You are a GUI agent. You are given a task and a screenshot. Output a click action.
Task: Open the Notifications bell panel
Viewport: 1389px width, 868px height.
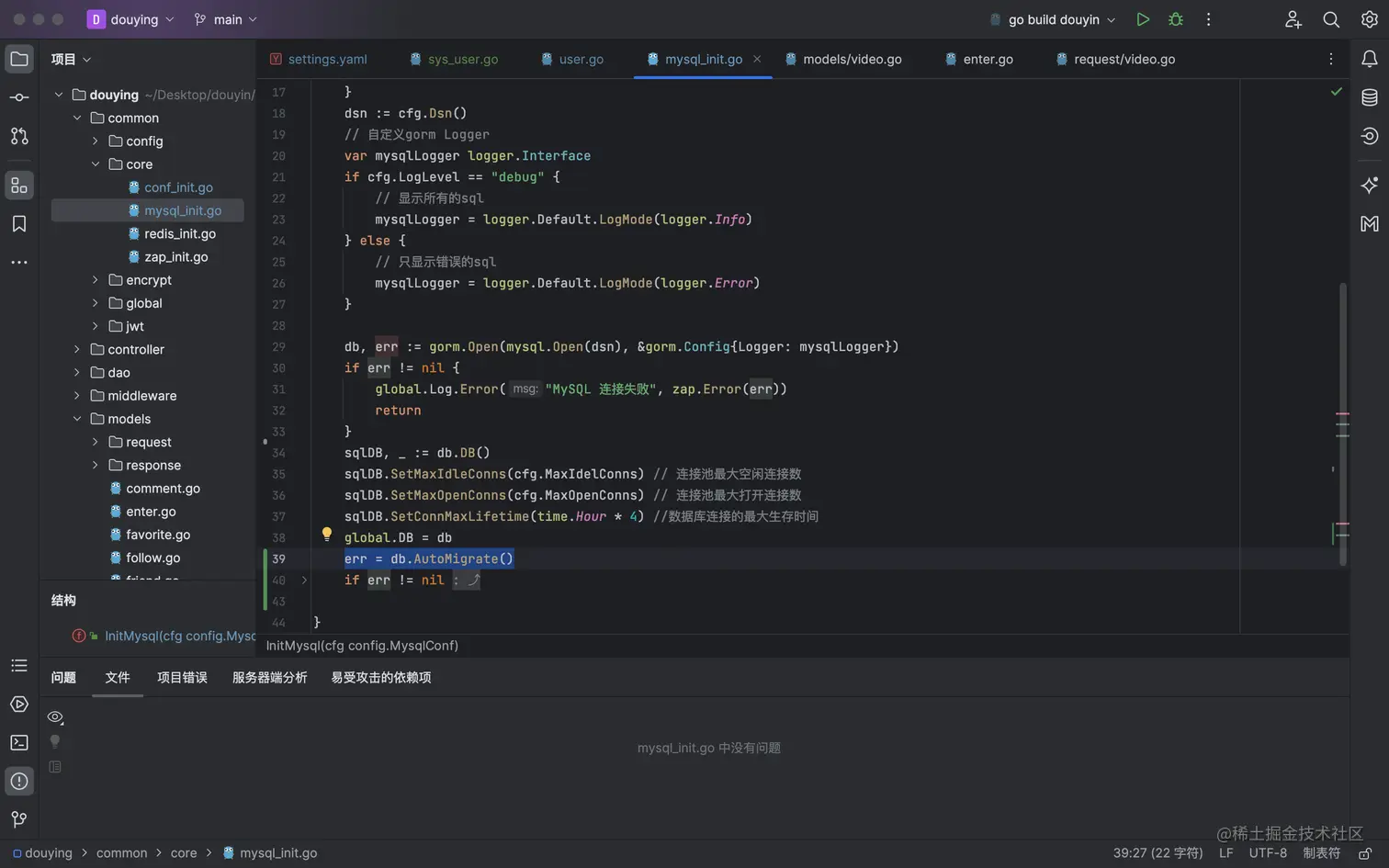pos(1370,59)
